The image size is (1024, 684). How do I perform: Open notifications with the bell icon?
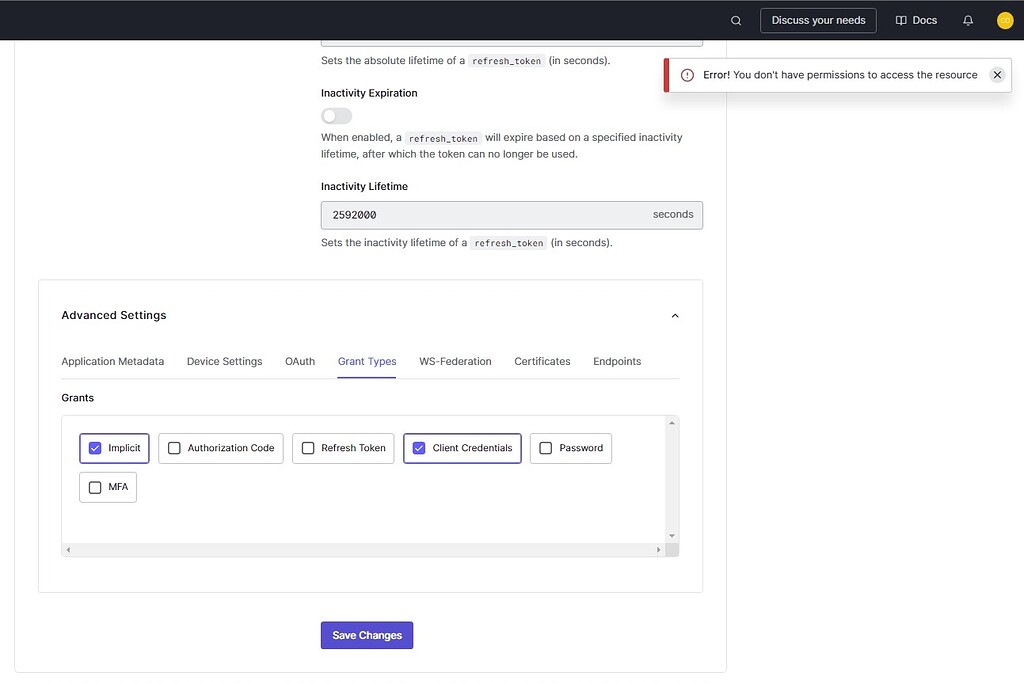point(967,20)
